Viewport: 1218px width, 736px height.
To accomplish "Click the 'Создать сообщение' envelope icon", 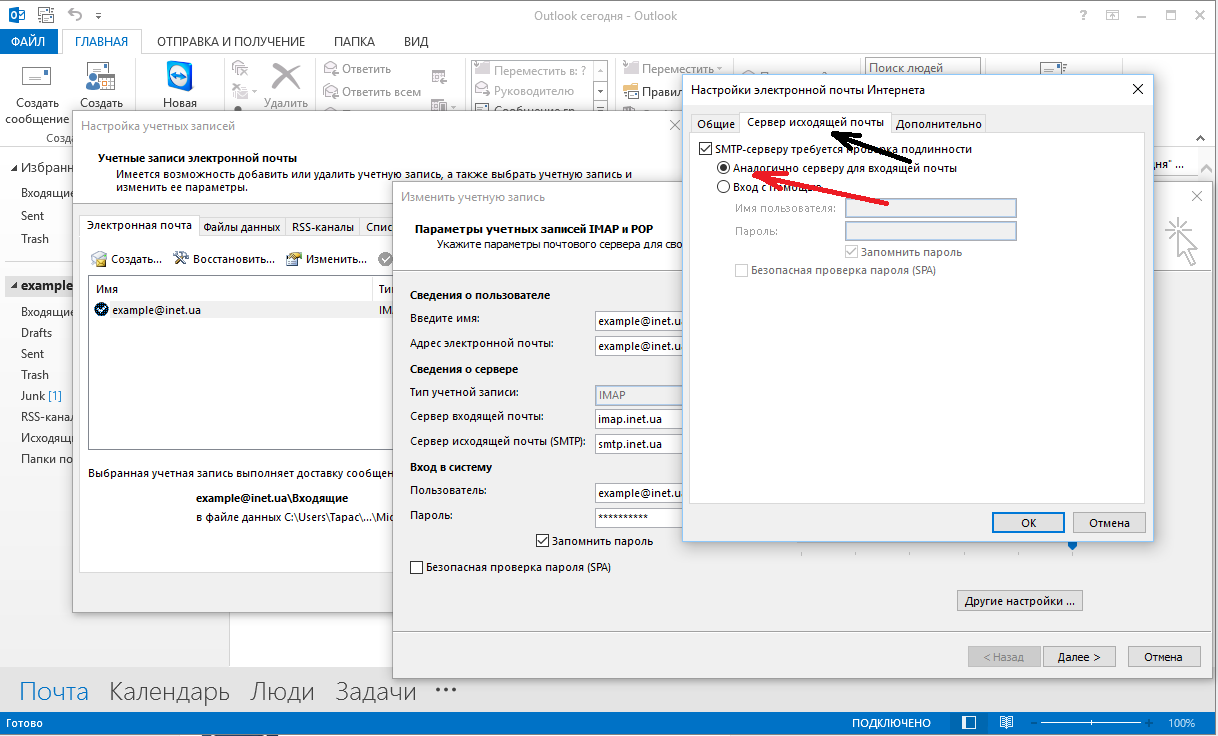I will (37, 77).
